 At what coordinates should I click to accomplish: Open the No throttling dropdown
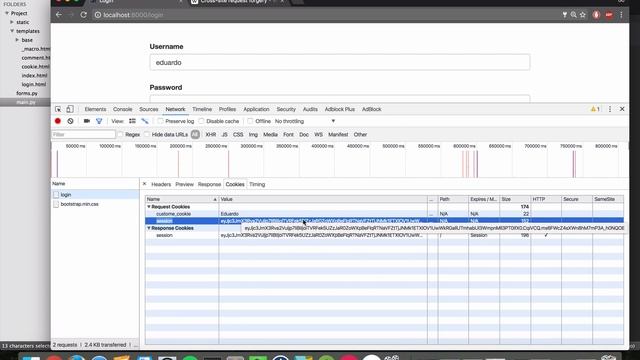pyautogui.click(x=305, y=121)
